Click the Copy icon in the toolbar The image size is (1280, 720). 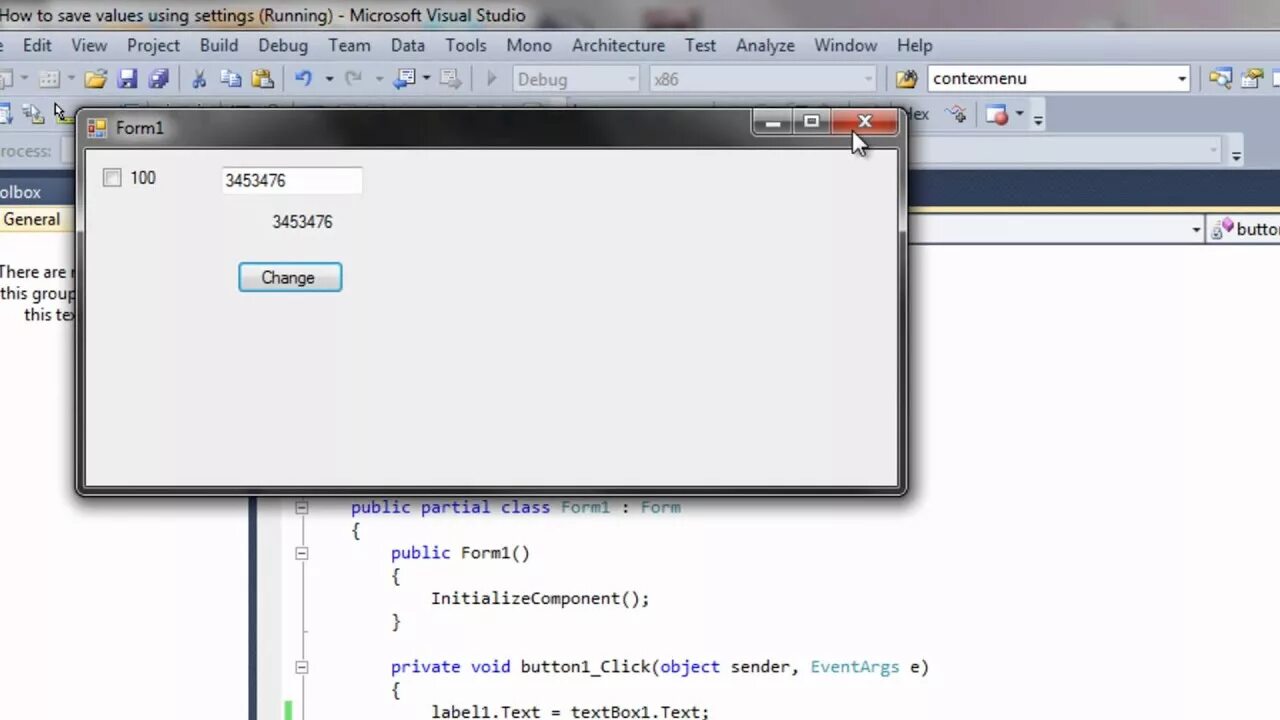click(231, 79)
